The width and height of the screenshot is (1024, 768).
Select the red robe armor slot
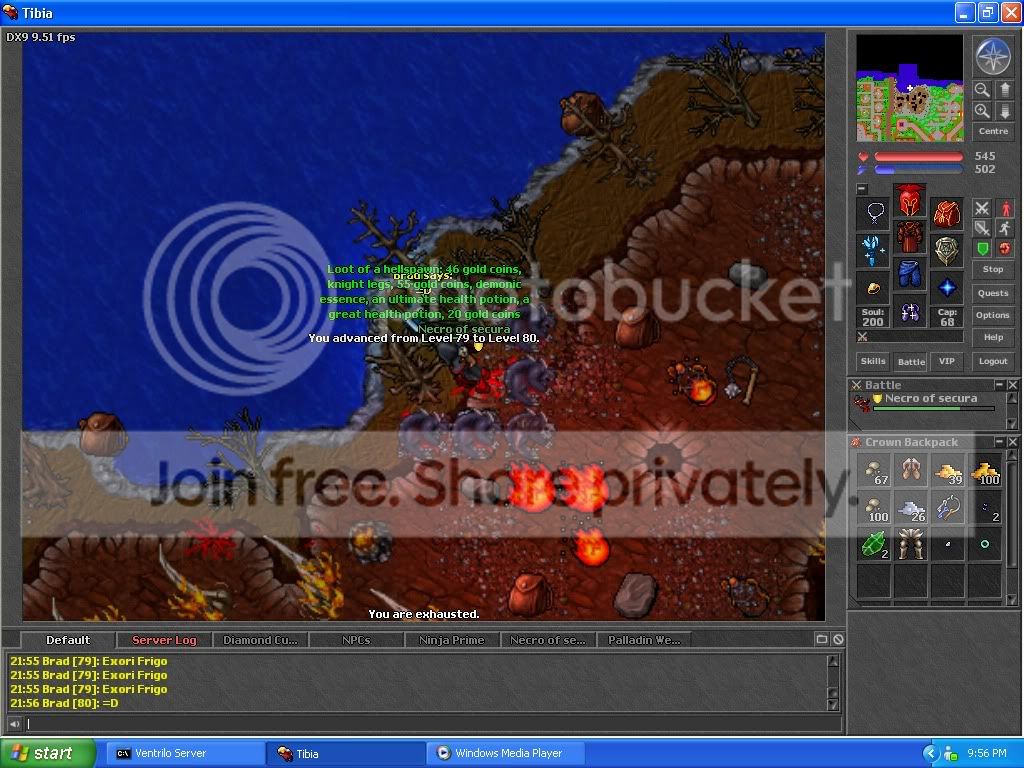tap(910, 237)
